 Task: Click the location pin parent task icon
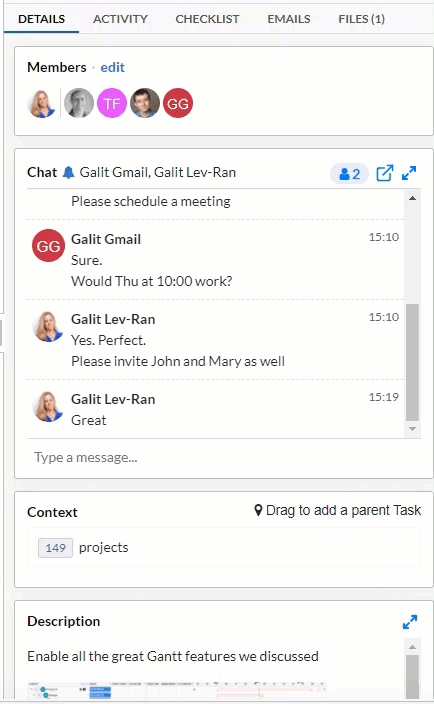point(258,510)
